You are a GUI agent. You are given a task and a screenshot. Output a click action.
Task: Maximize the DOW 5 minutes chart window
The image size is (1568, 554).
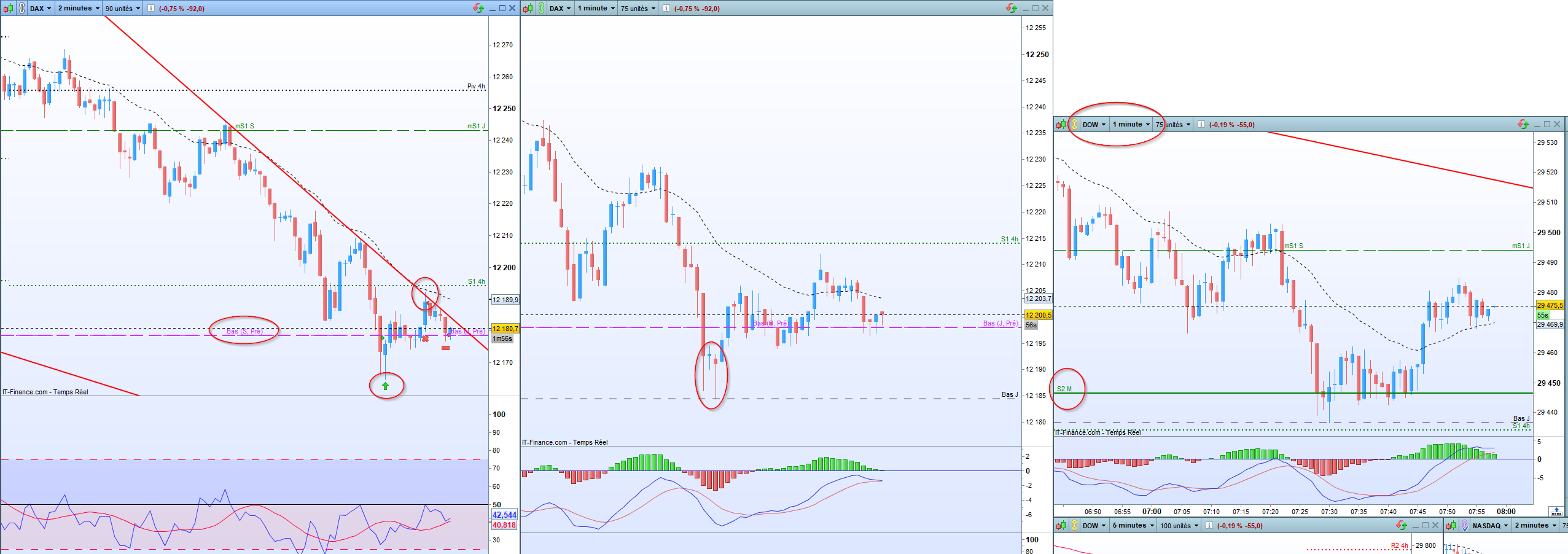point(1426,525)
